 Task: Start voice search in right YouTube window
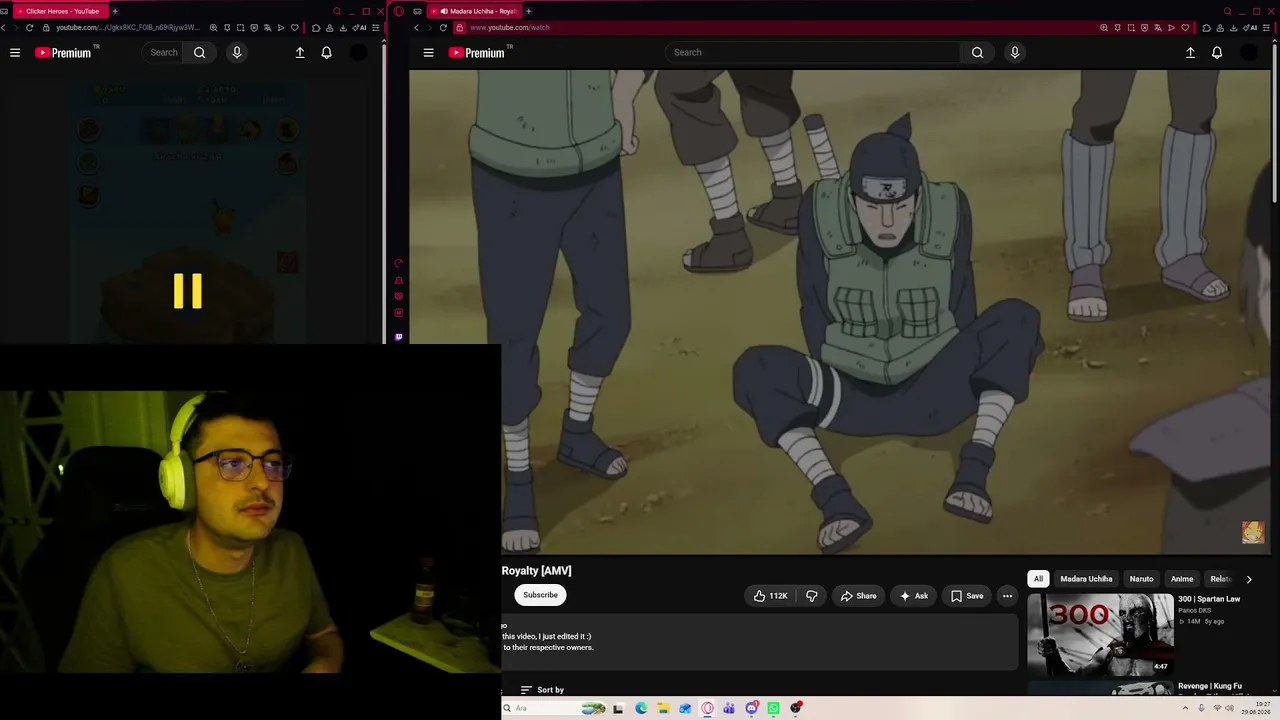coord(1015,53)
